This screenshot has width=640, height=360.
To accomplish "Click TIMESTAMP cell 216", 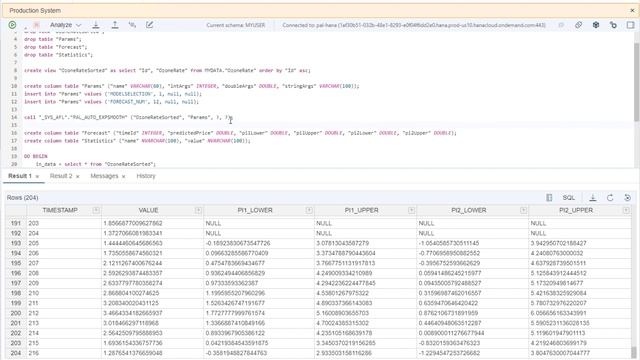I will coord(64,353).
